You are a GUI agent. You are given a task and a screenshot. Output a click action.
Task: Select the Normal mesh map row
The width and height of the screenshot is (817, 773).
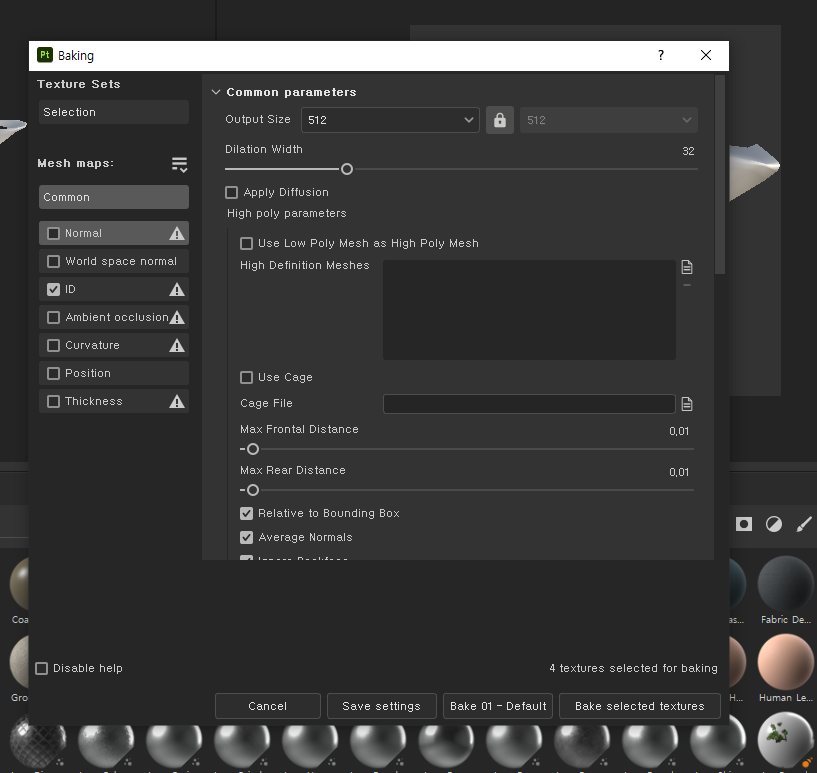point(114,233)
